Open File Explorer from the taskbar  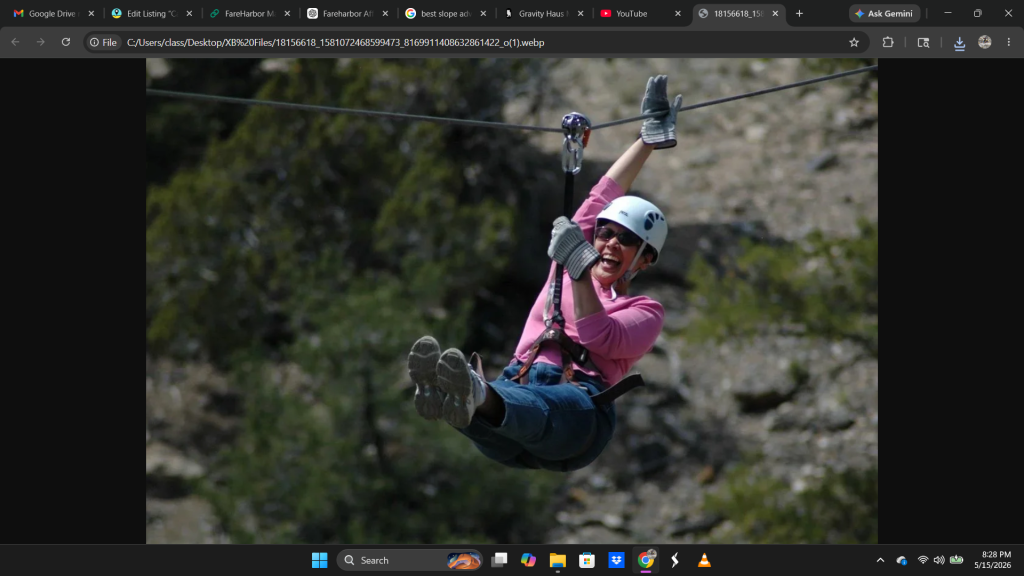point(558,560)
